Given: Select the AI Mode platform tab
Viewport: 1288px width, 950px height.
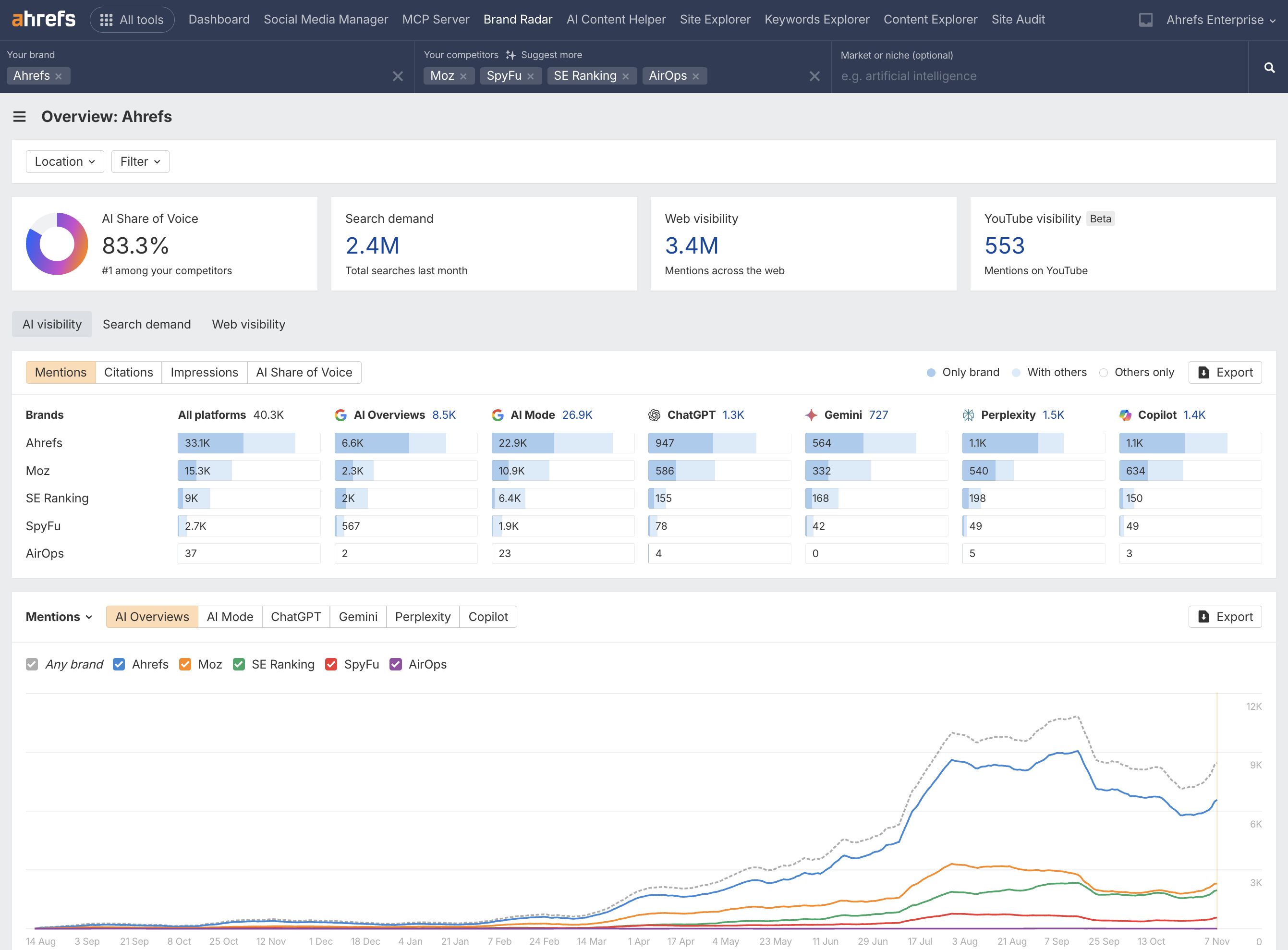Looking at the screenshot, I should pos(230,617).
